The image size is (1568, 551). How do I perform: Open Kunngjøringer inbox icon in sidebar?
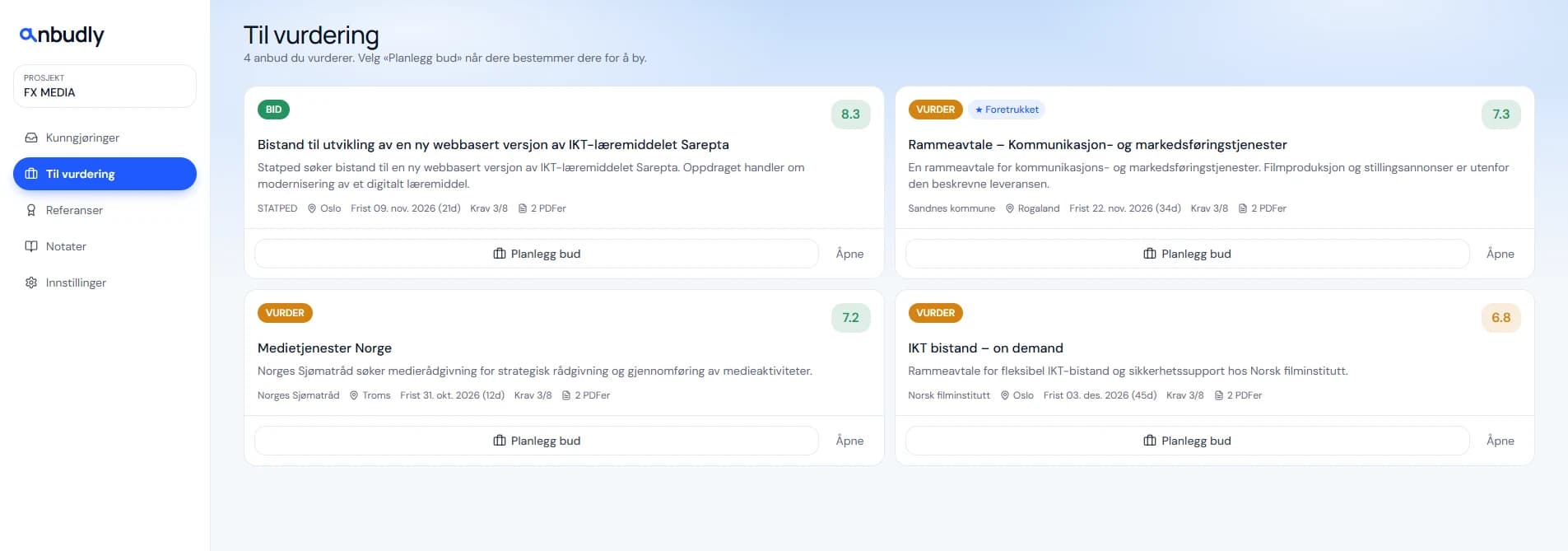(x=31, y=138)
